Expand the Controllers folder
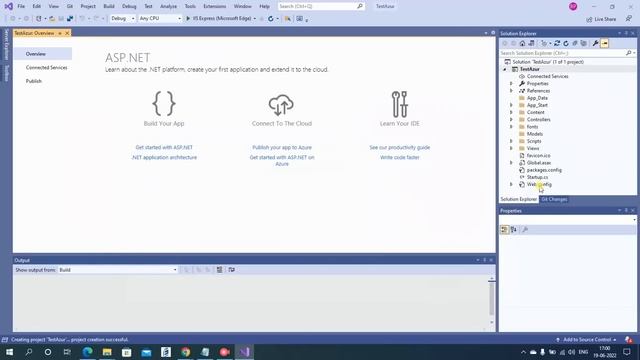The image size is (640, 360). coord(511,120)
